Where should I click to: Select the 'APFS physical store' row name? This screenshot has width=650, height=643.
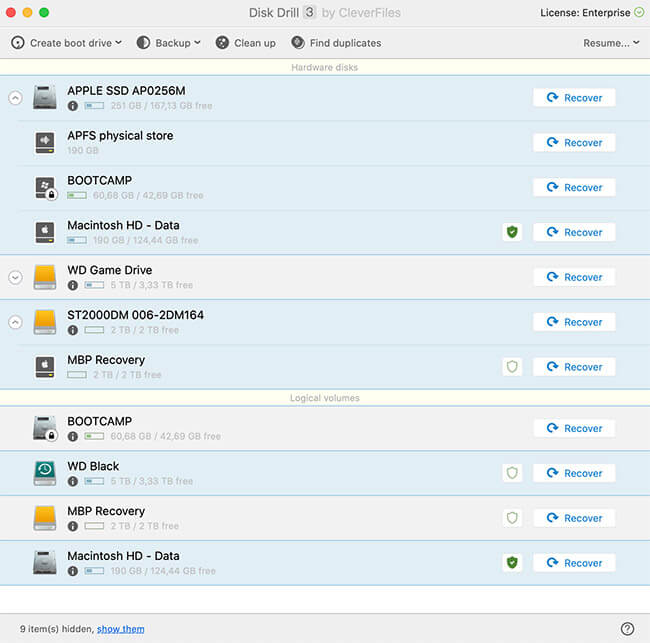(x=120, y=136)
